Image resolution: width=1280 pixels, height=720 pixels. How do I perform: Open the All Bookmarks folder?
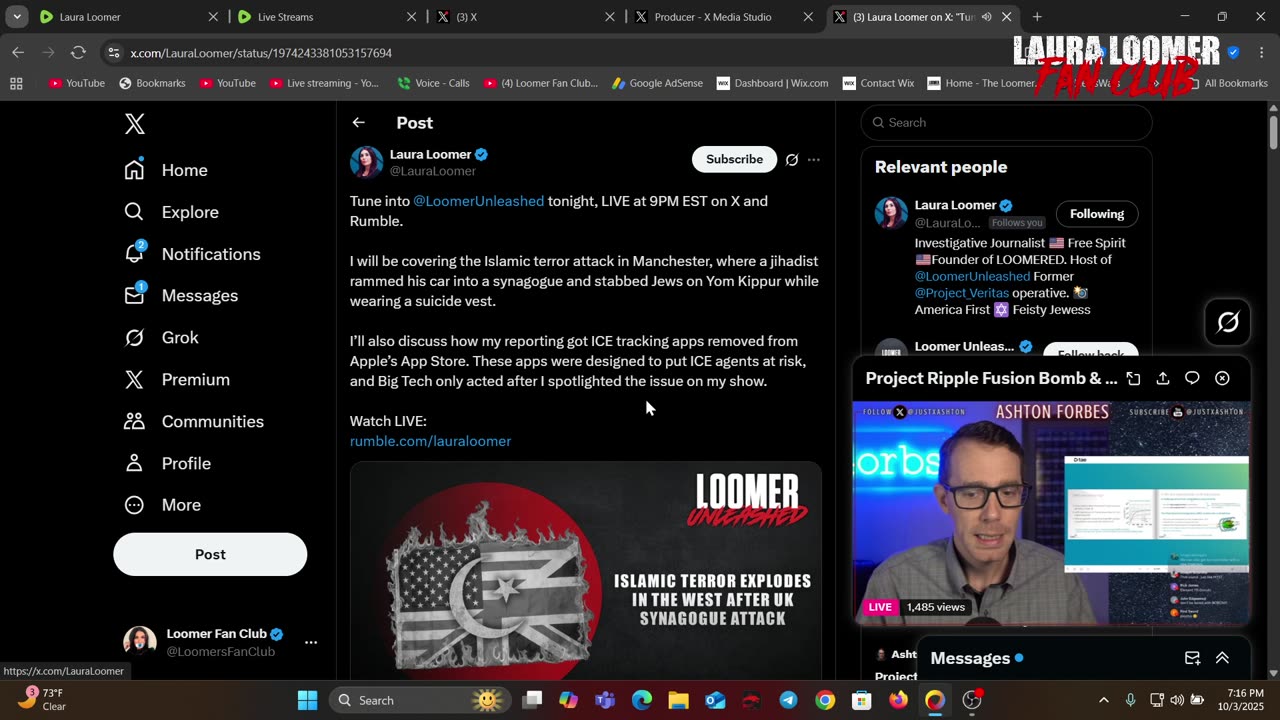click(x=1227, y=83)
